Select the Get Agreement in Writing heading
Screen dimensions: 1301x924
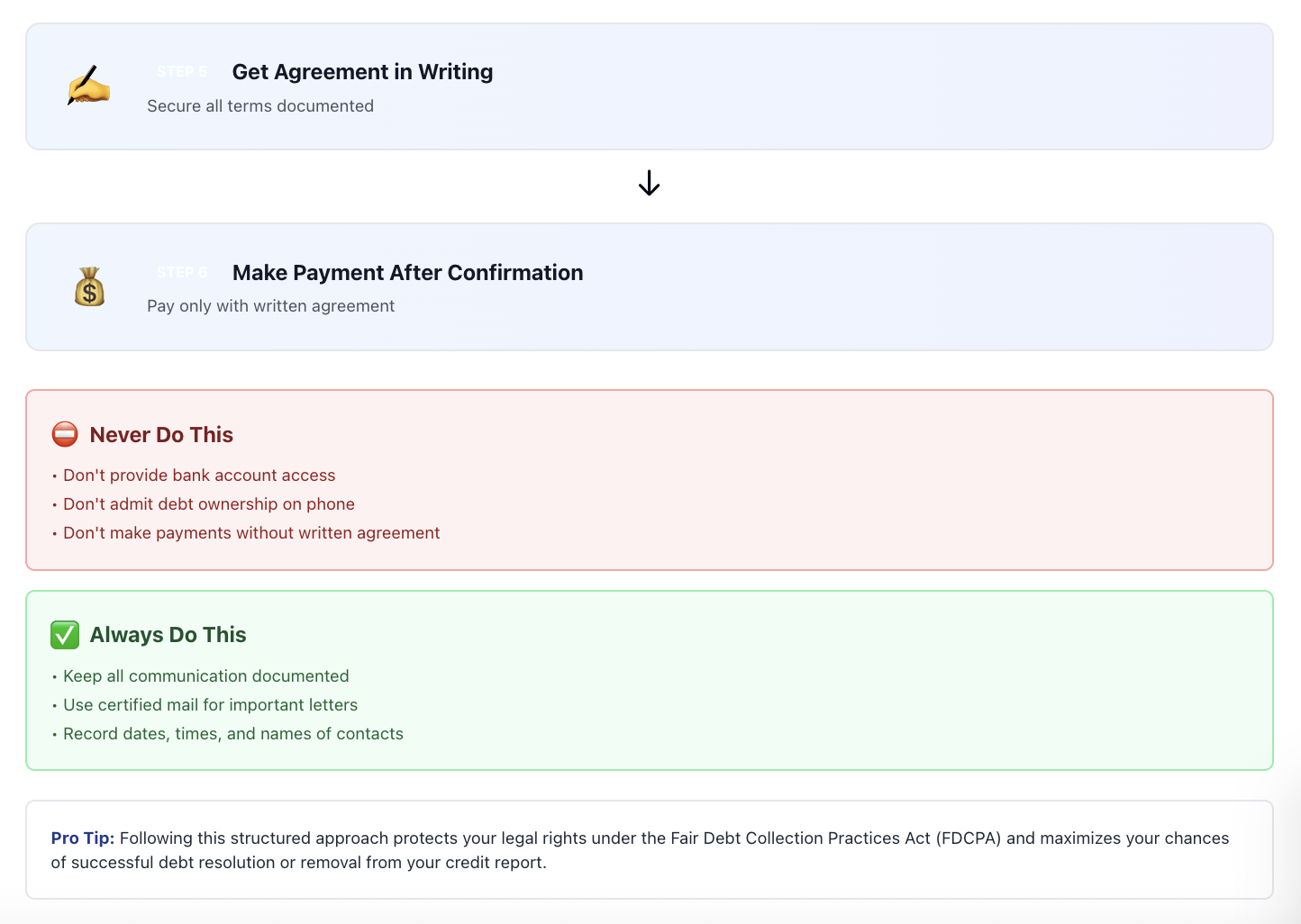pyautogui.click(x=362, y=72)
